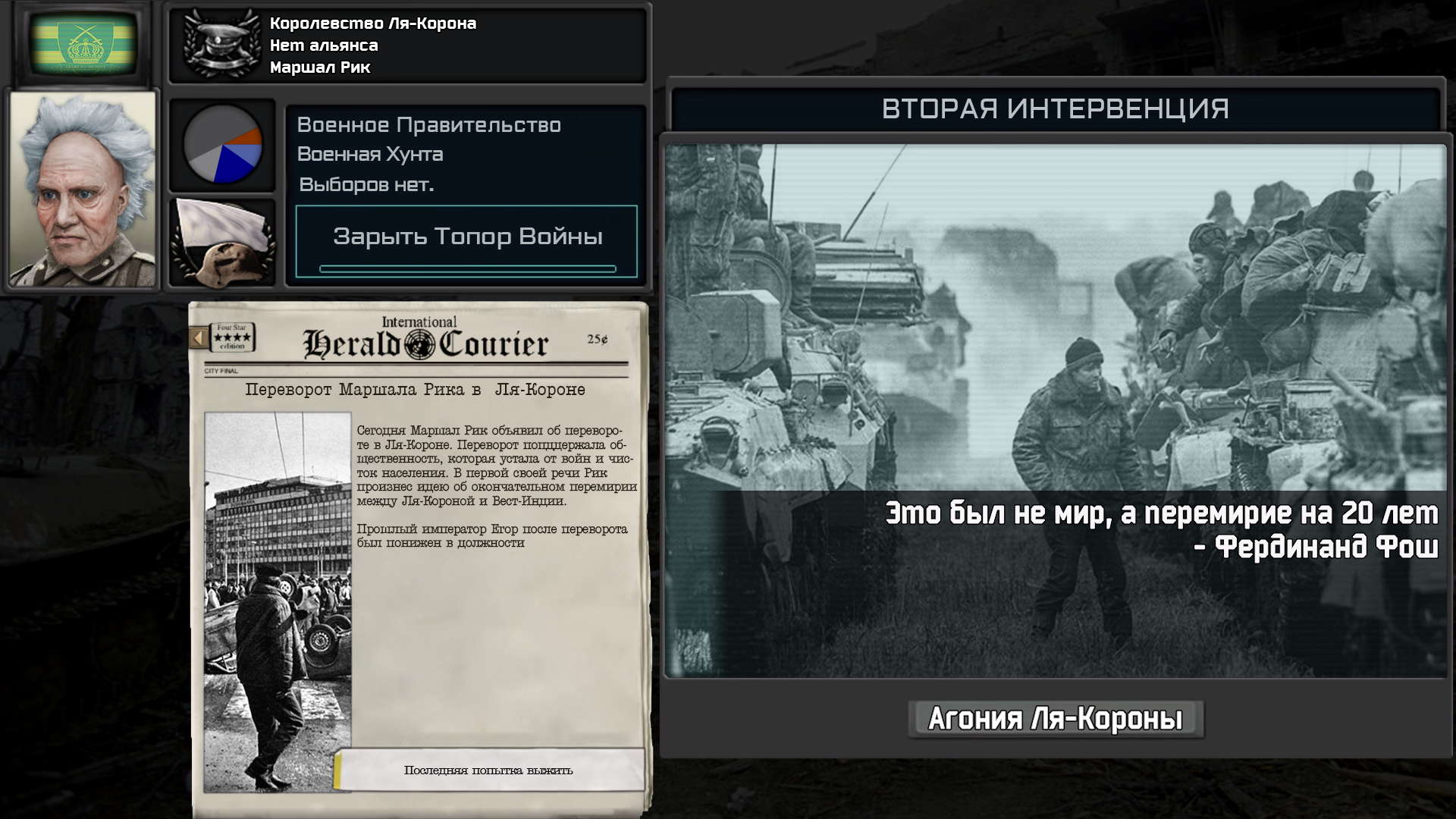Viewport: 1456px width, 819px height.
Task: Click the Королевство Ля-Корона country name
Action: 373,24
